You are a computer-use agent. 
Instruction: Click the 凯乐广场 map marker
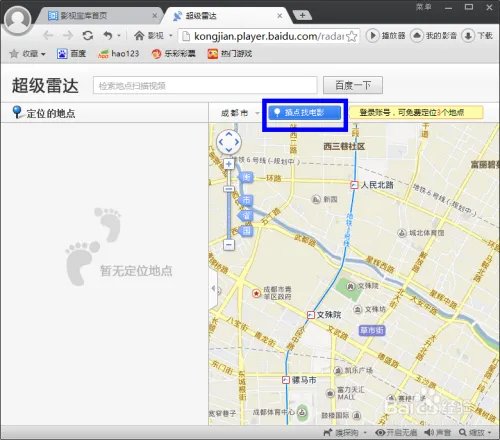pos(338,370)
